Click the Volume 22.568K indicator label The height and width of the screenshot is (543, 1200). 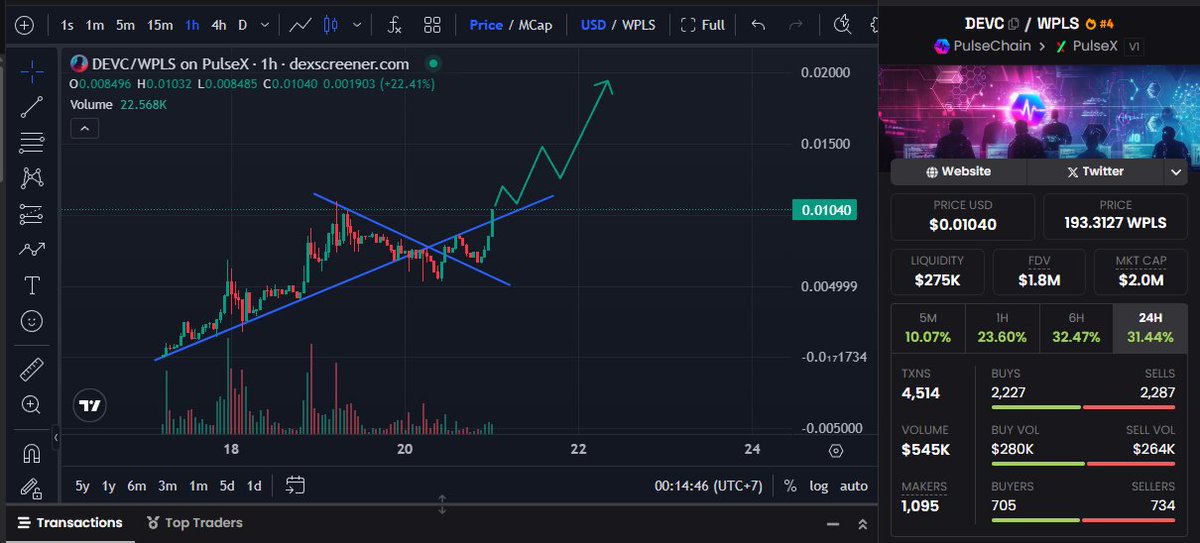(x=118, y=103)
